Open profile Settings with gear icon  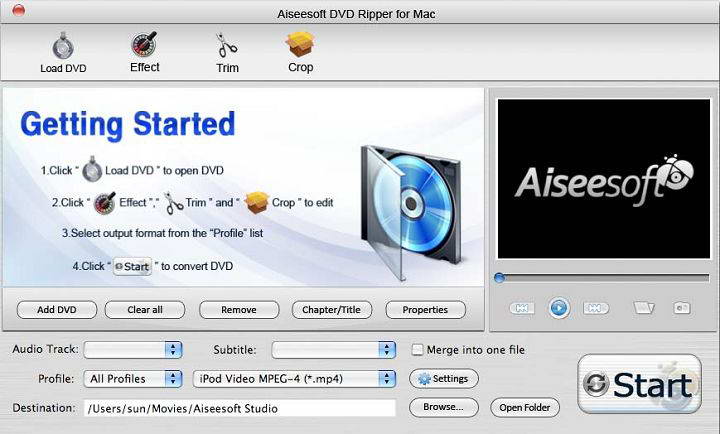pos(444,378)
